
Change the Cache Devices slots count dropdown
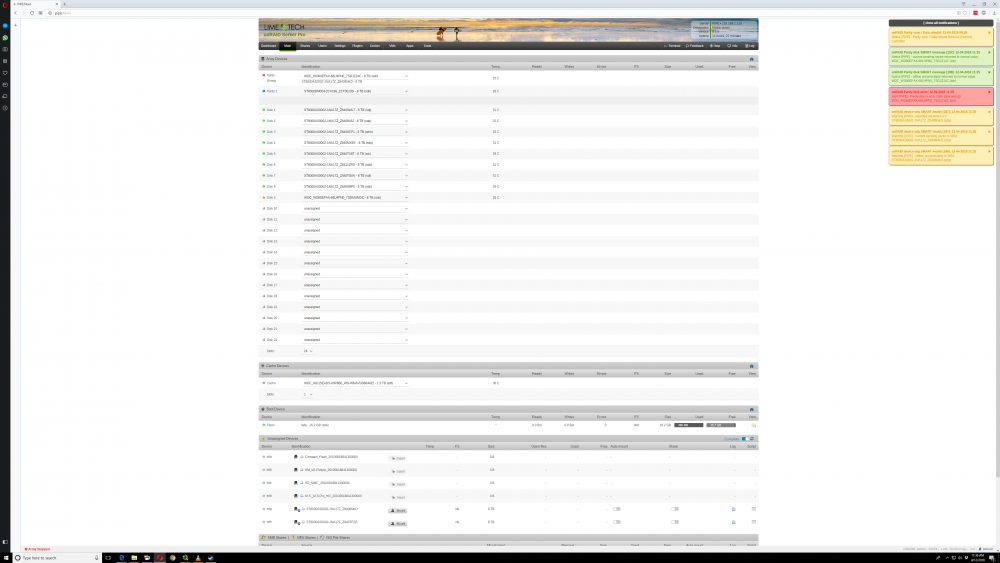308,395
